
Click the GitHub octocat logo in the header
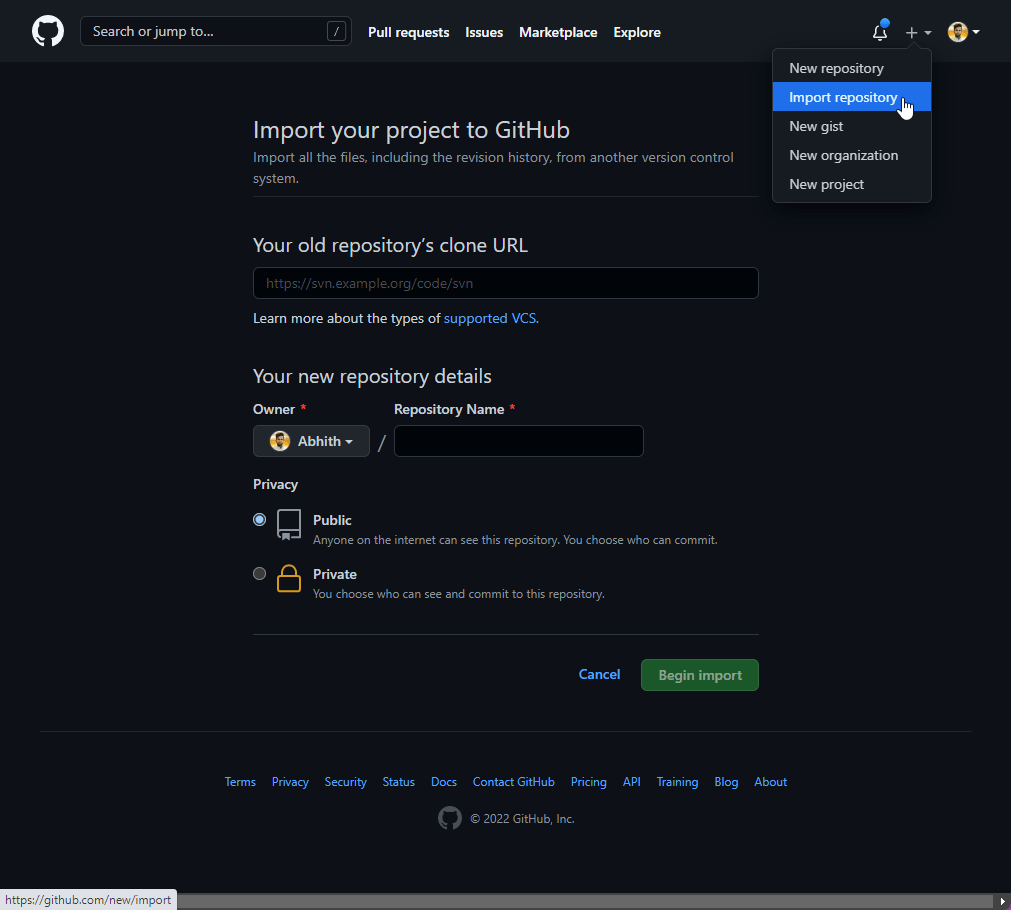pos(47,30)
